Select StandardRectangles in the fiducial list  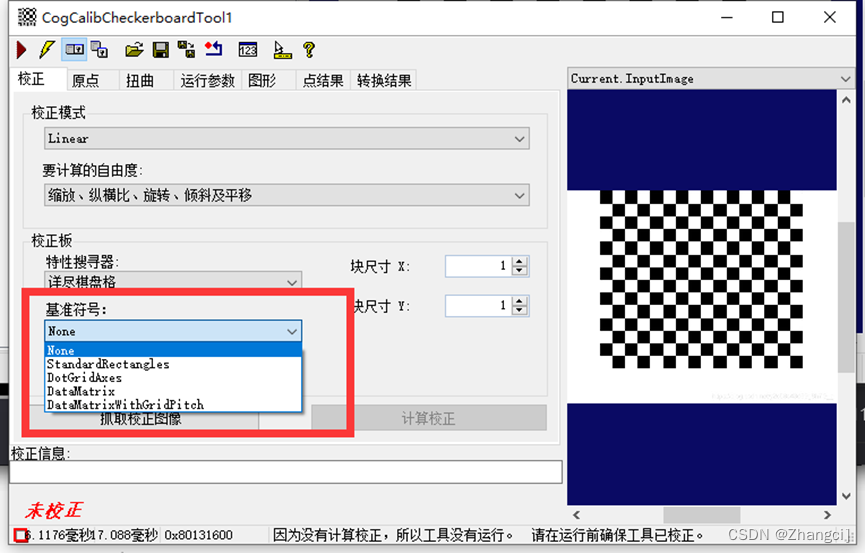173,364
